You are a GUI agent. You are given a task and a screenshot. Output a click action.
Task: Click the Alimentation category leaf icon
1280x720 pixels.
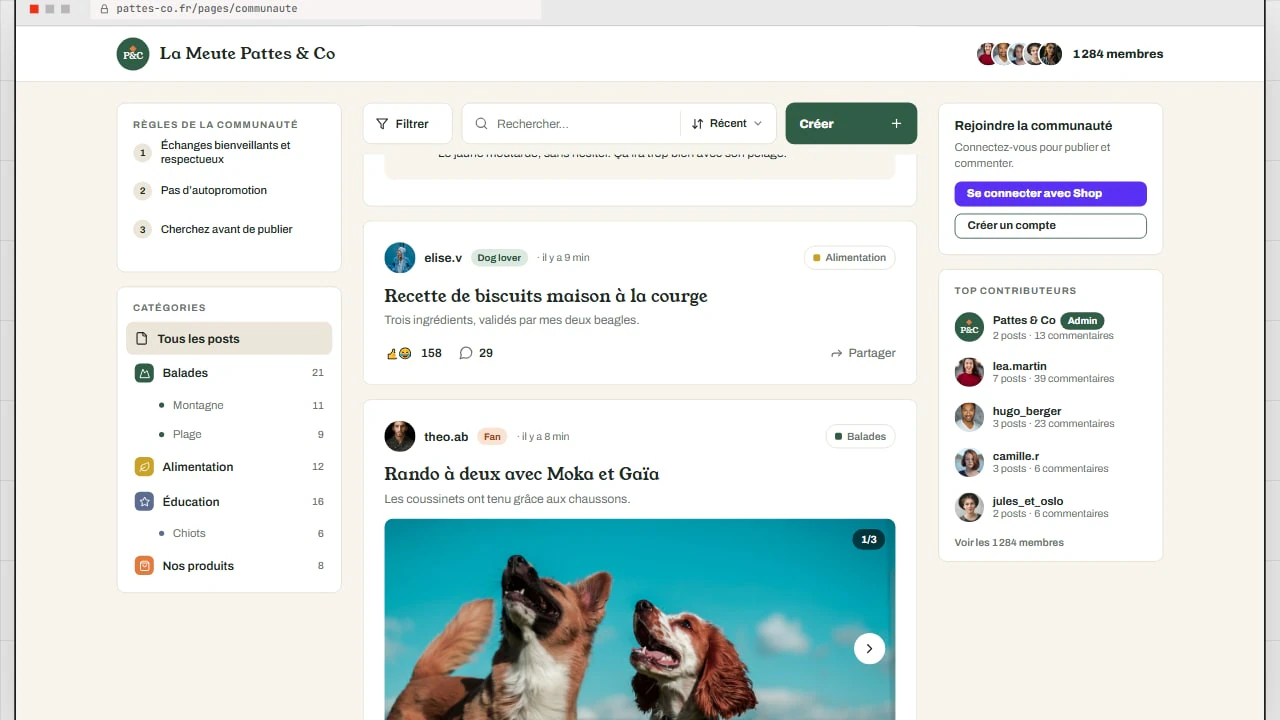coord(144,467)
